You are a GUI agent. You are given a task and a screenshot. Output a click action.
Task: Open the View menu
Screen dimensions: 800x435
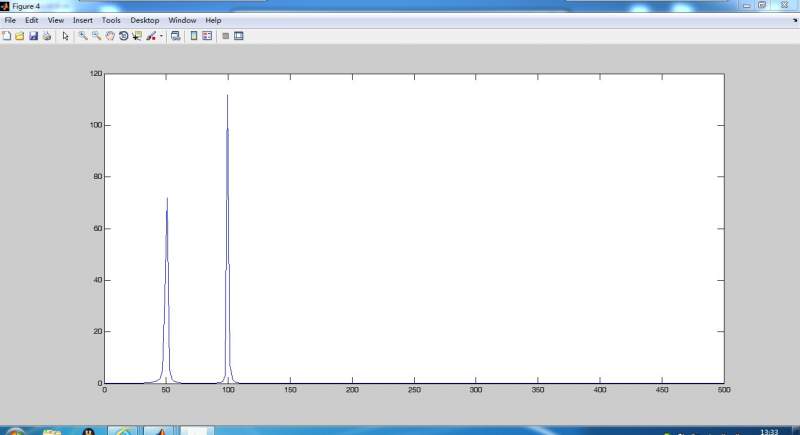click(56, 20)
